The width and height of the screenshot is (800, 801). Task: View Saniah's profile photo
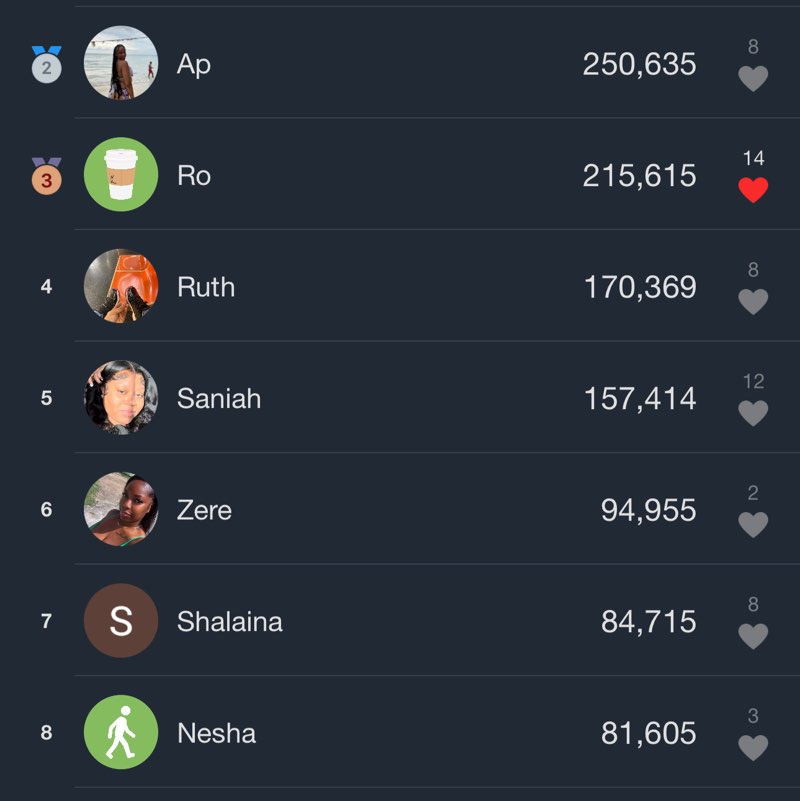click(x=121, y=398)
